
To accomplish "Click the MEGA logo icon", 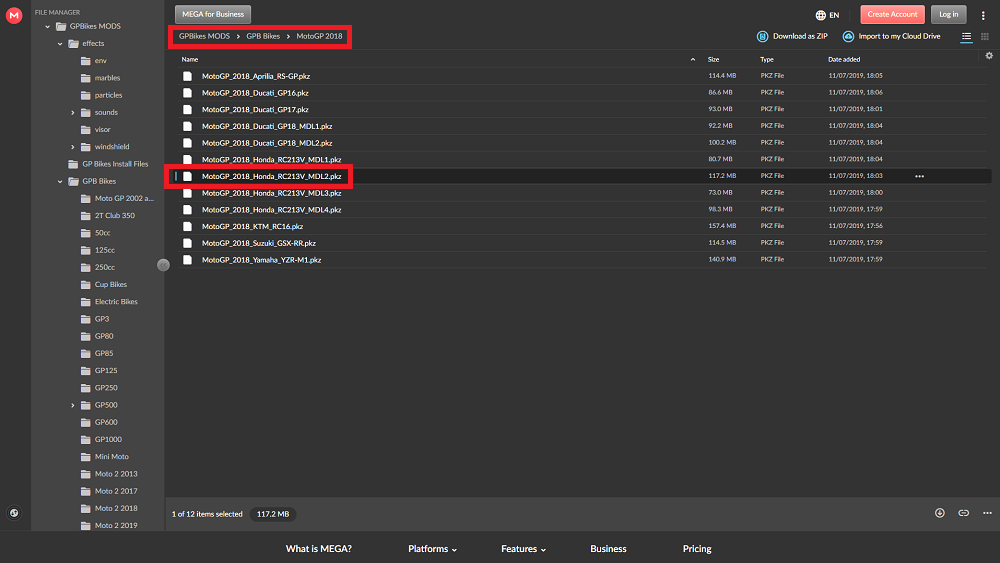I will (x=14, y=15).
